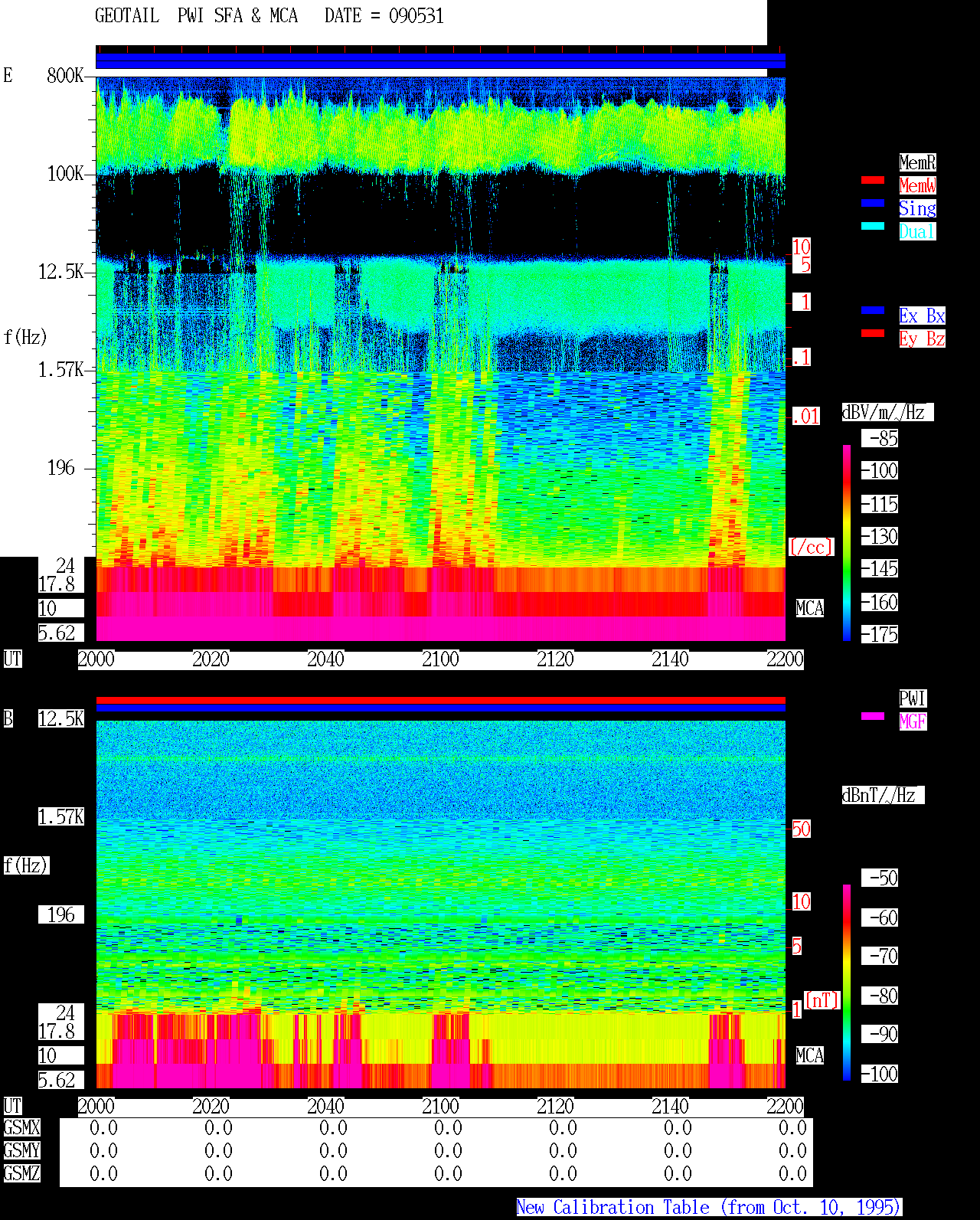The width and height of the screenshot is (980, 1220).
Task: Click the red Ey Bz legend swatch
Action: [873, 333]
